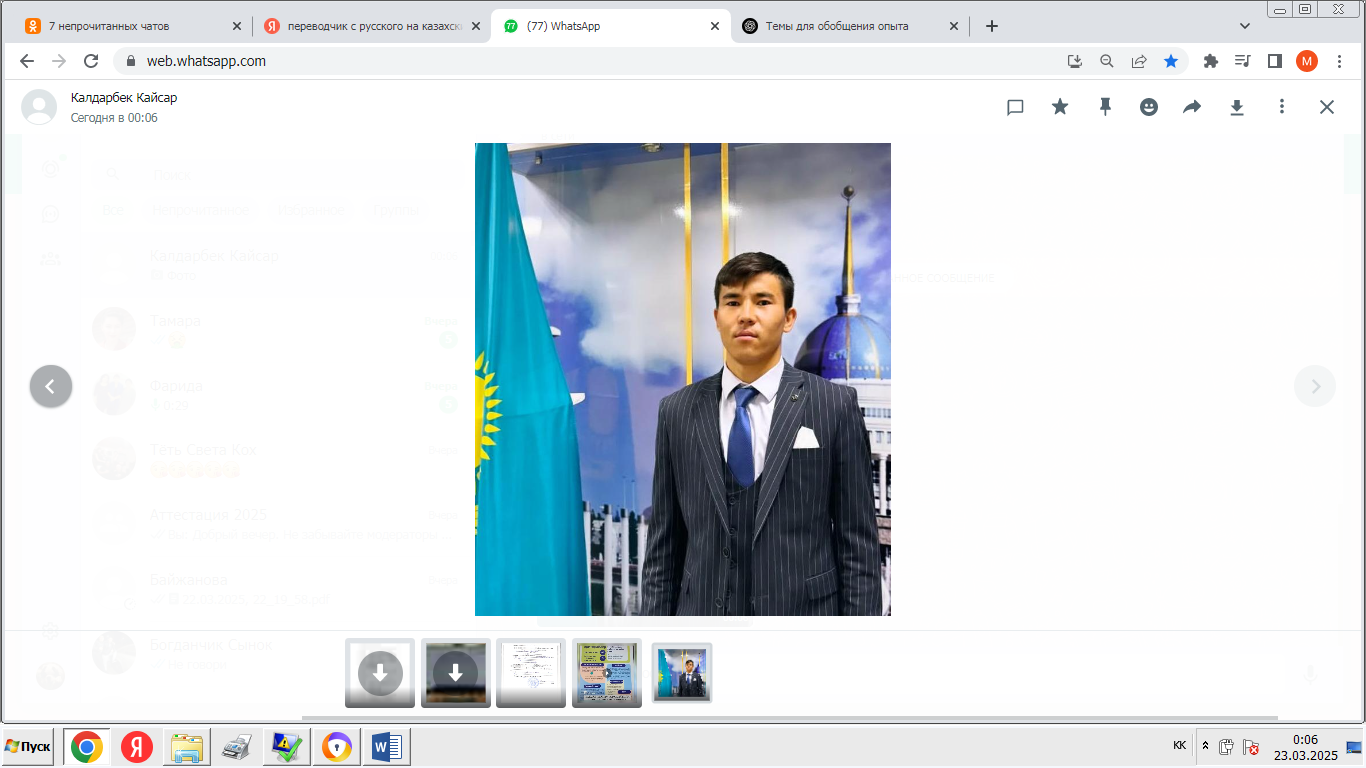1366x768 pixels.
Task: Select the current portrait thumbnail
Action: 682,673
